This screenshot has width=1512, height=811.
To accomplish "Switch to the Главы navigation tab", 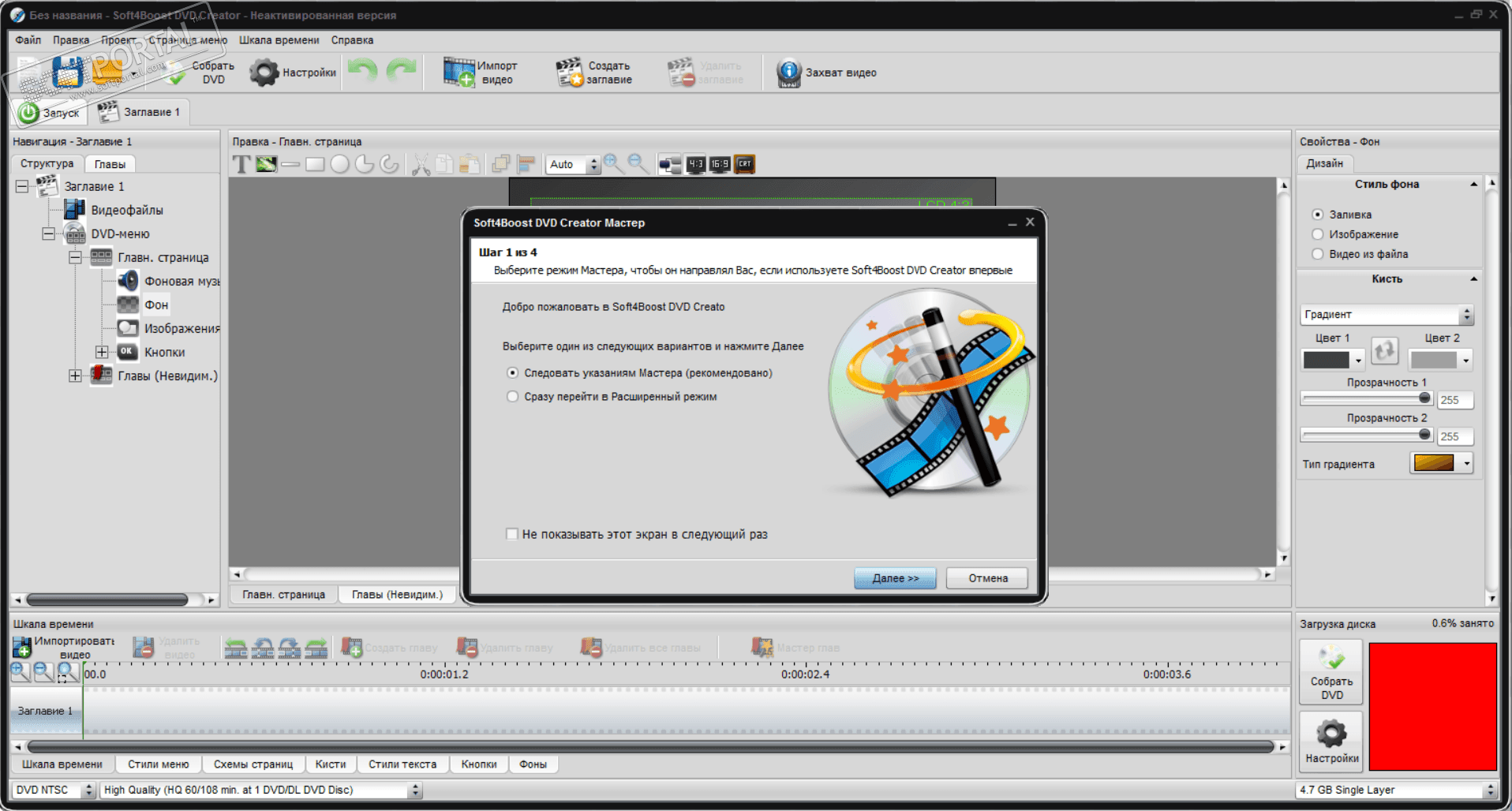I will (x=110, y=164).
